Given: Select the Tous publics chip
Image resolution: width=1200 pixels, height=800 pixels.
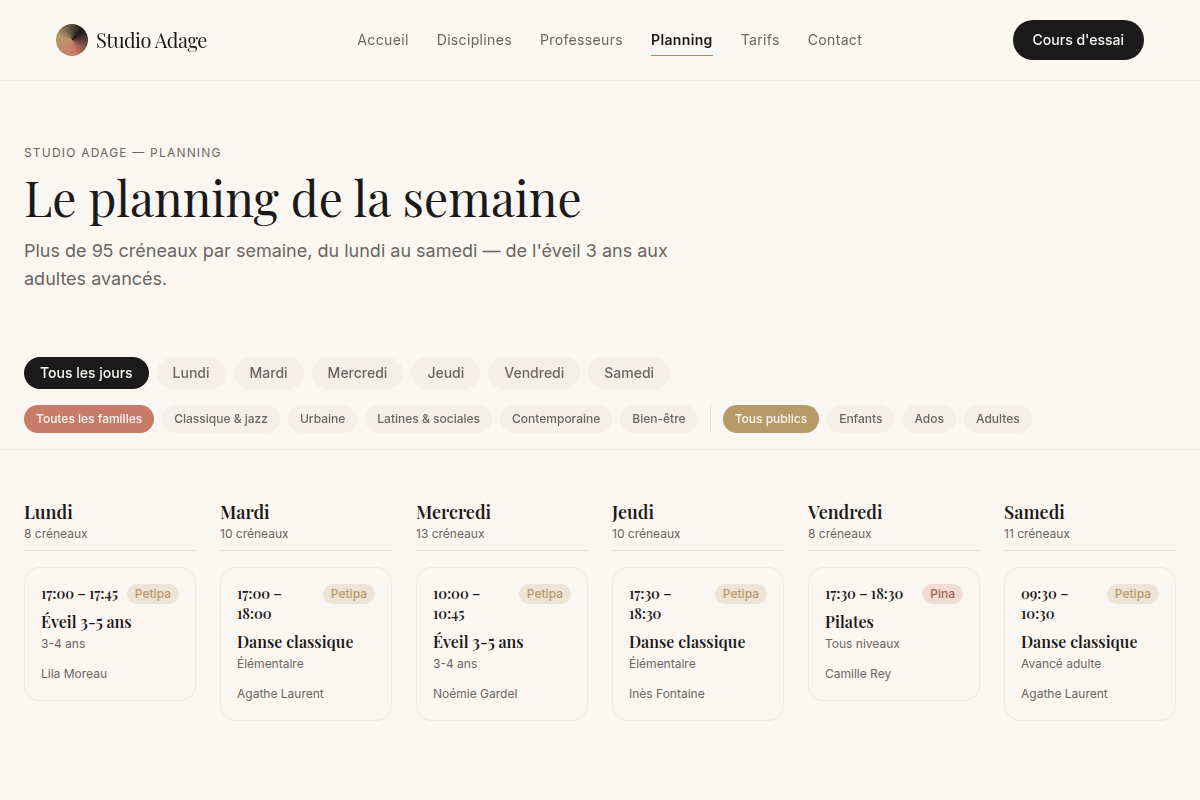Looking at the screenshot, I should 771,419.
